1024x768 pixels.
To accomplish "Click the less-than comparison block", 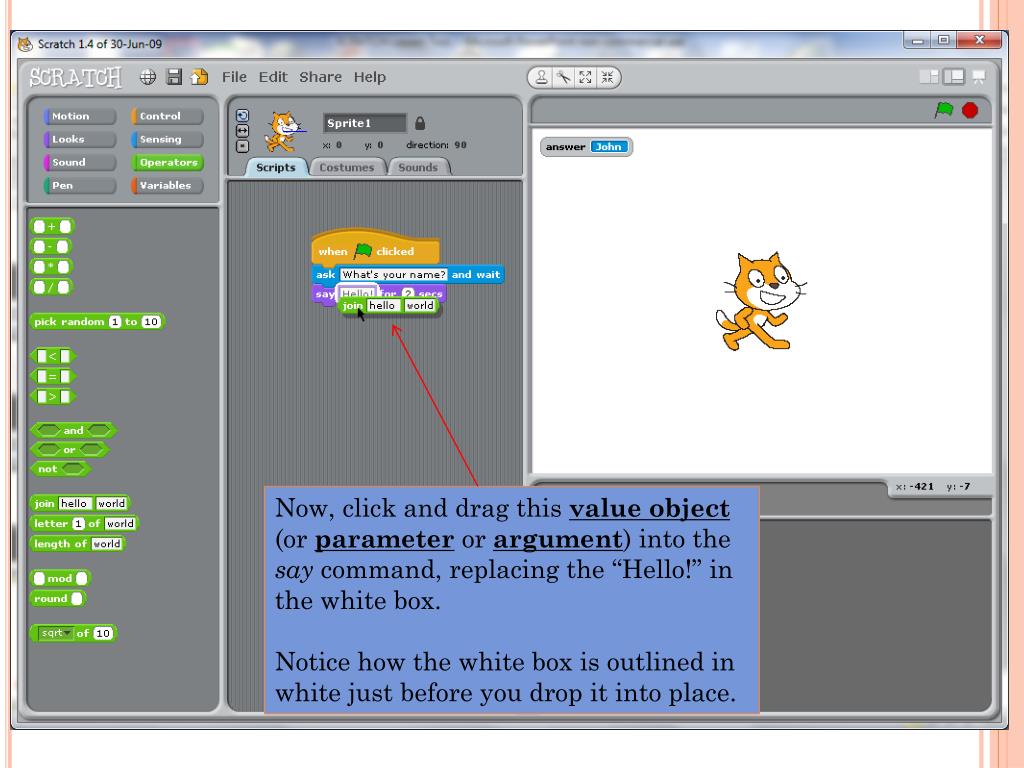I will (x=54, y=356).
